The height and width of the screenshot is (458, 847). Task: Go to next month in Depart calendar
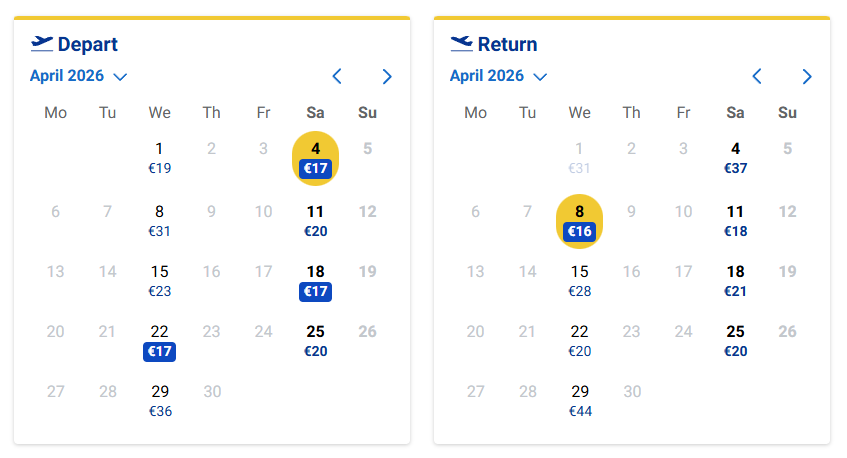[387, 76]
